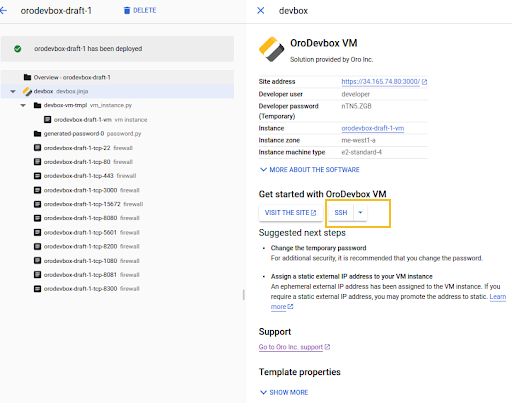Click the VISIT THE SITE button
Viewport: 512px width, 403px height.
(x=291, y=213)
